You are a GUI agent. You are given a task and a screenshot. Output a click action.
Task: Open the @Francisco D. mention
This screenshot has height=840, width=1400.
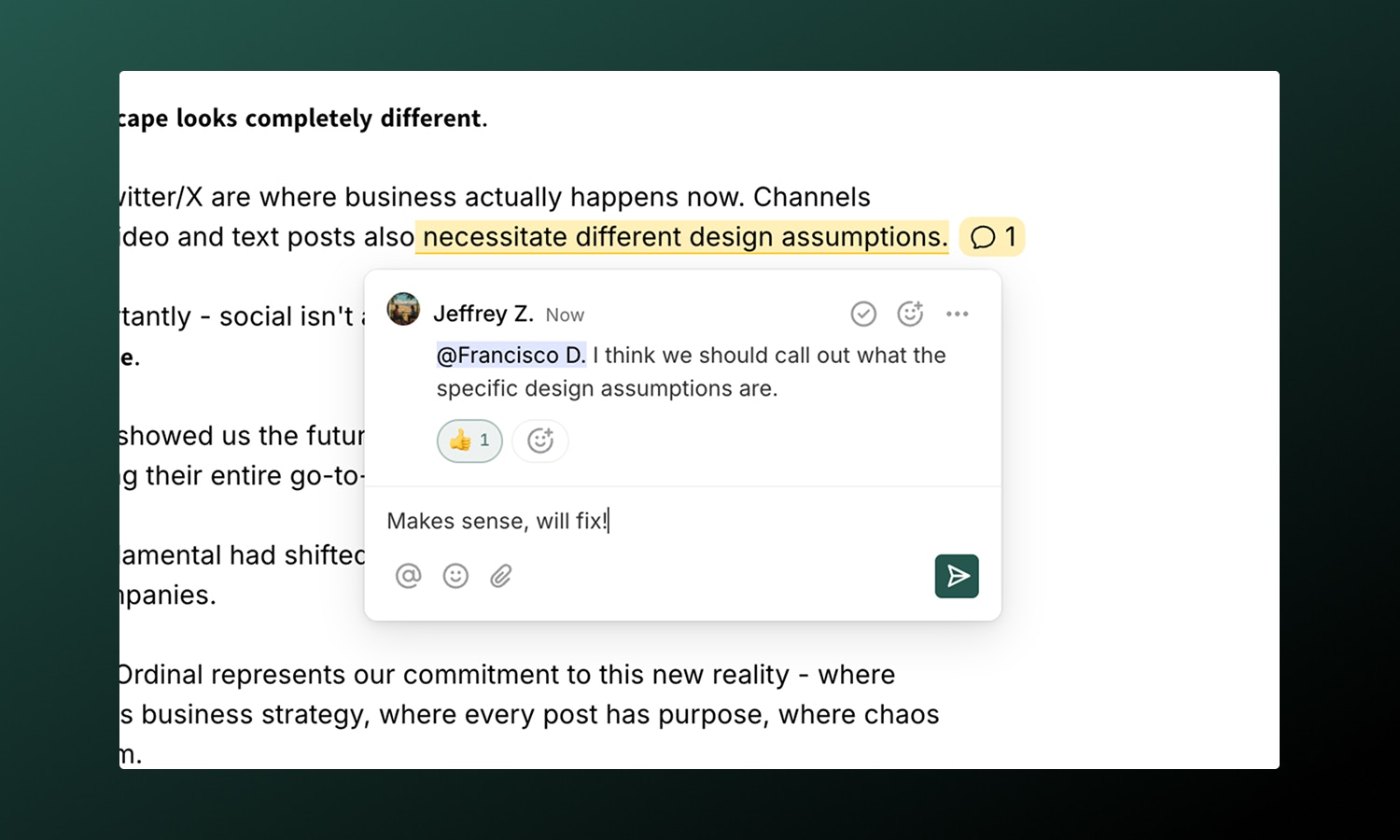[511, 355]
